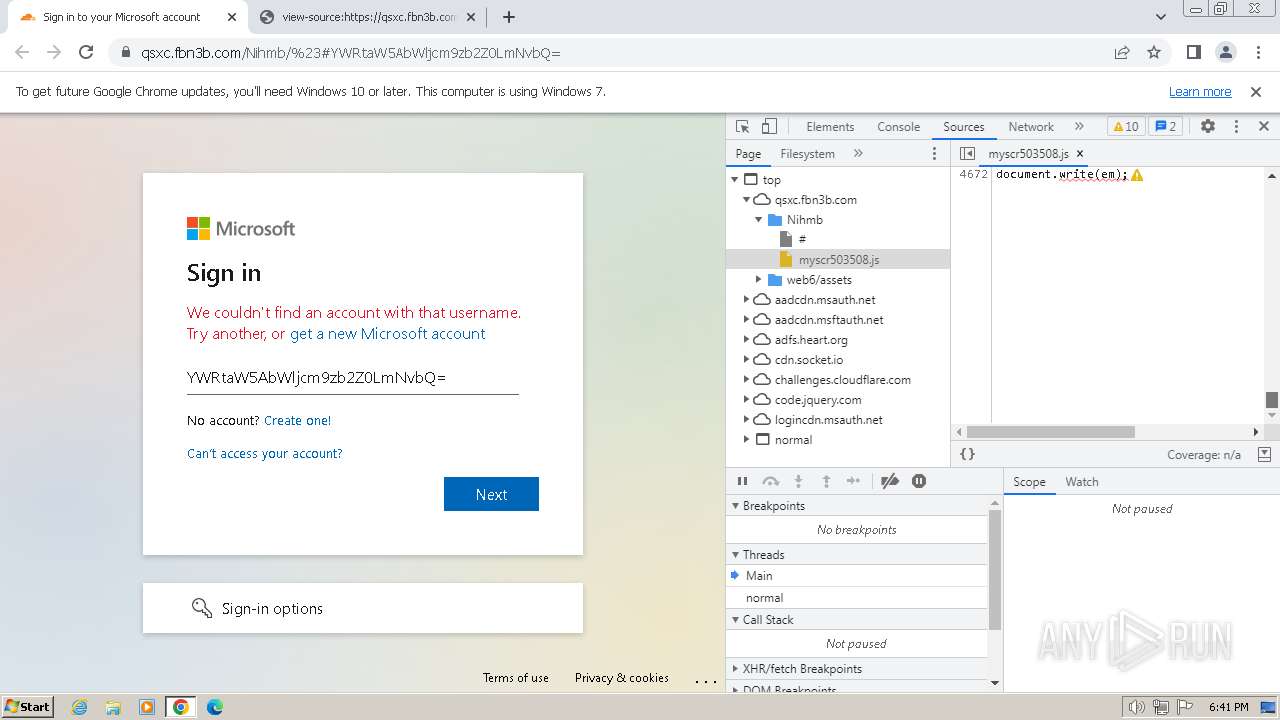Open Internet Explorer from taskbar

click(80, 707)
